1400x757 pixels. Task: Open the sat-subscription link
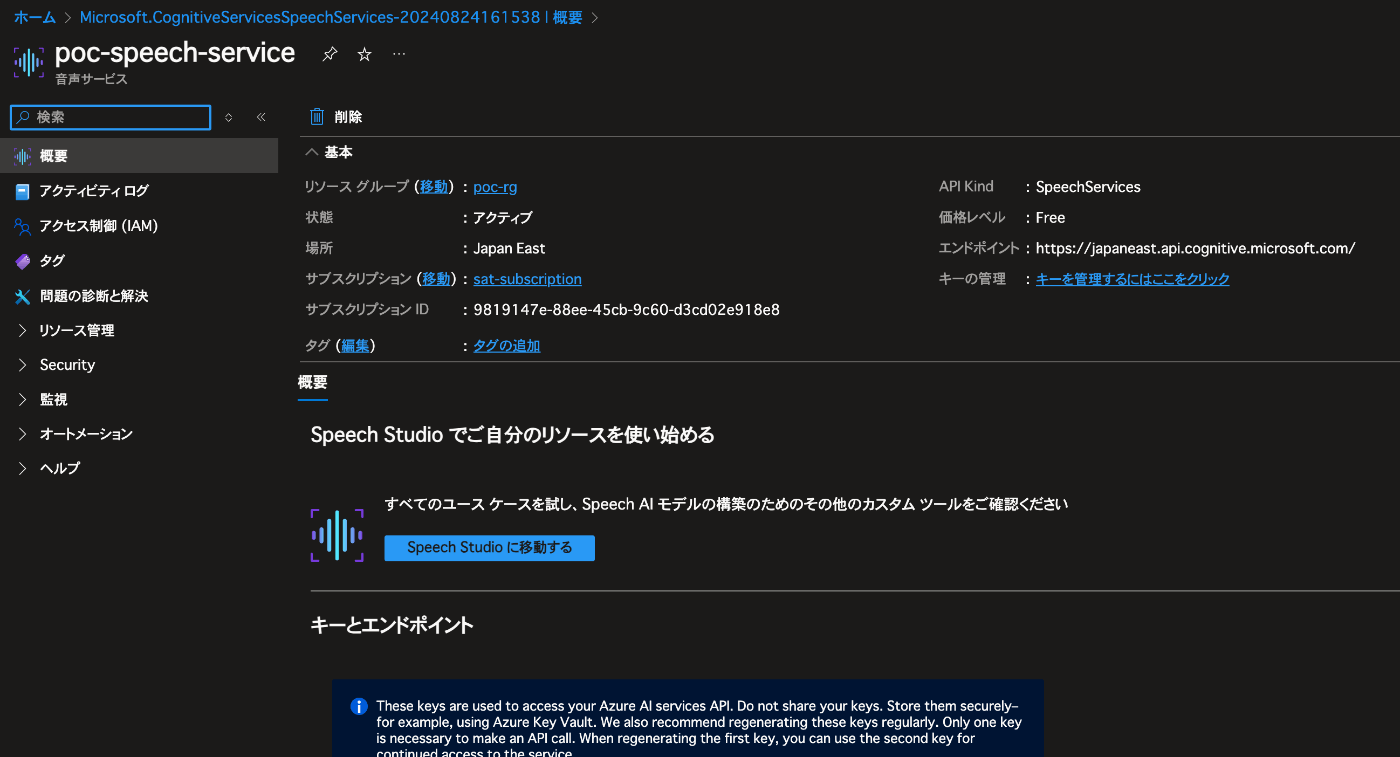tap(527, 279)
